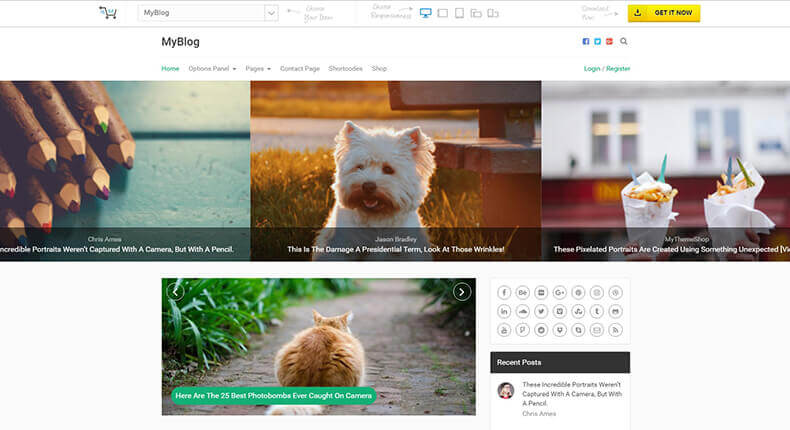Screen dimensions: 790x430
Task: Open the header Twitter icon
Action: [598, 41]
